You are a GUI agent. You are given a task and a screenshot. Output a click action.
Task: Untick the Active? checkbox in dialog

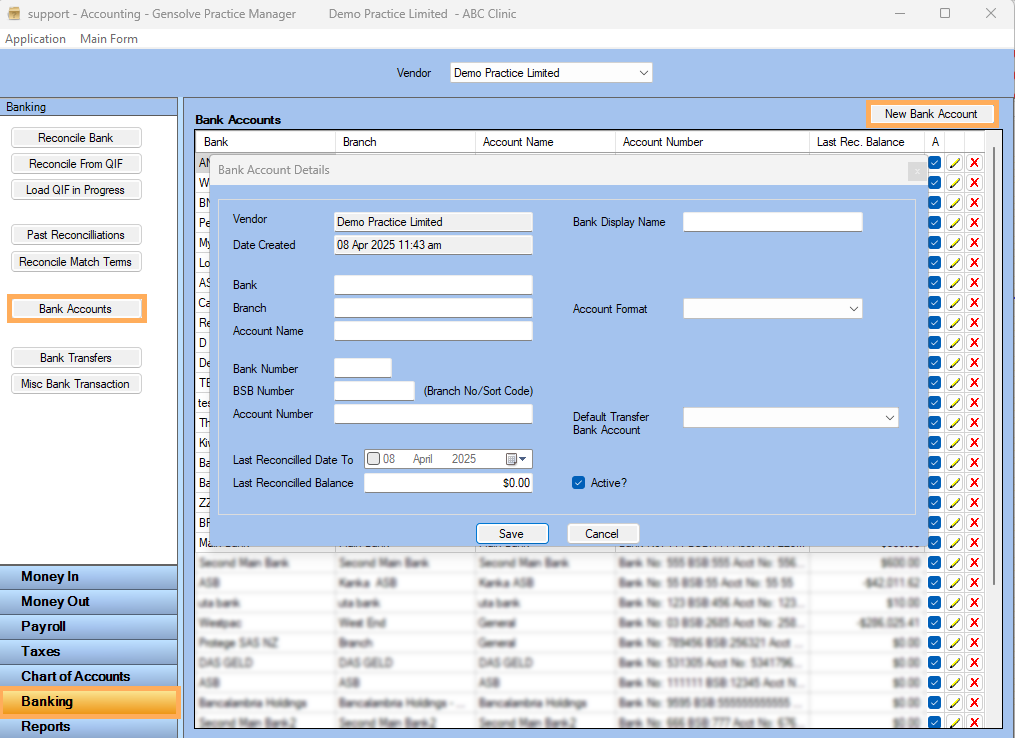pyautogui.click(x=579, y=483)
